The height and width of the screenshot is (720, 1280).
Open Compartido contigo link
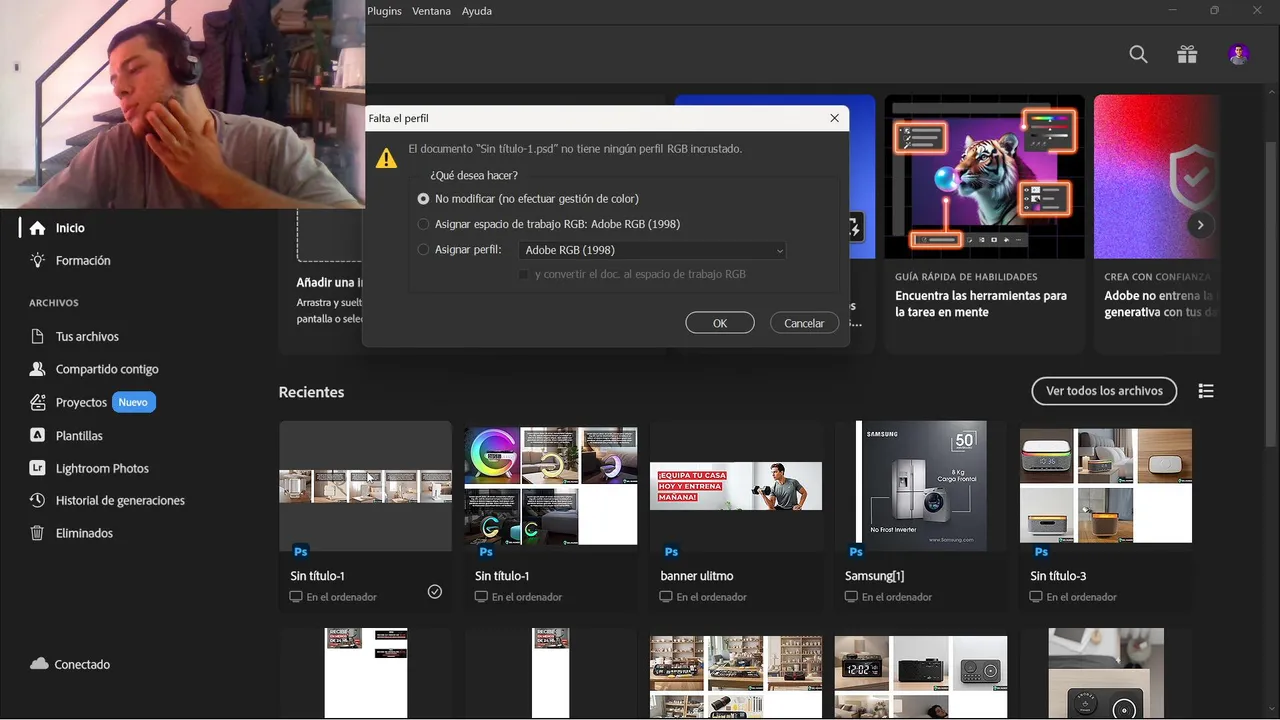[107, 369]
